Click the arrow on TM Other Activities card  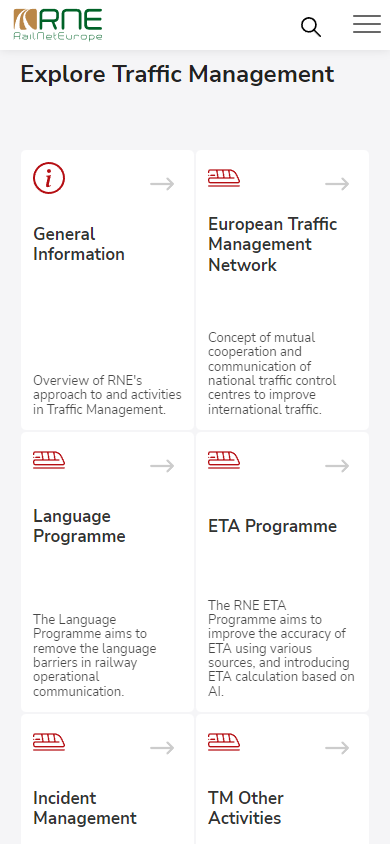click(x=337, y=748)
